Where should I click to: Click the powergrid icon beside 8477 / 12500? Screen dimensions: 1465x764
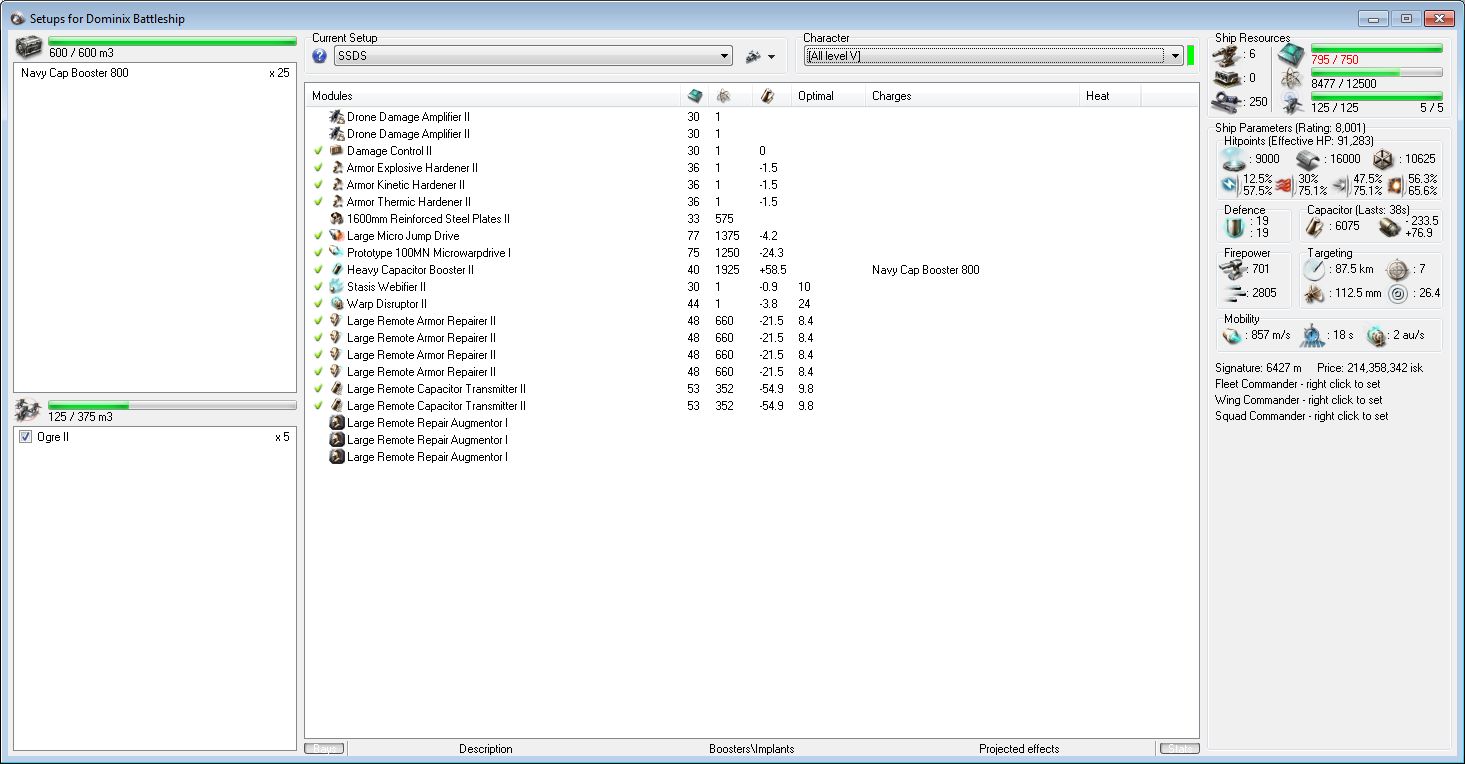pyautogui.click(x=1292, y=79)
